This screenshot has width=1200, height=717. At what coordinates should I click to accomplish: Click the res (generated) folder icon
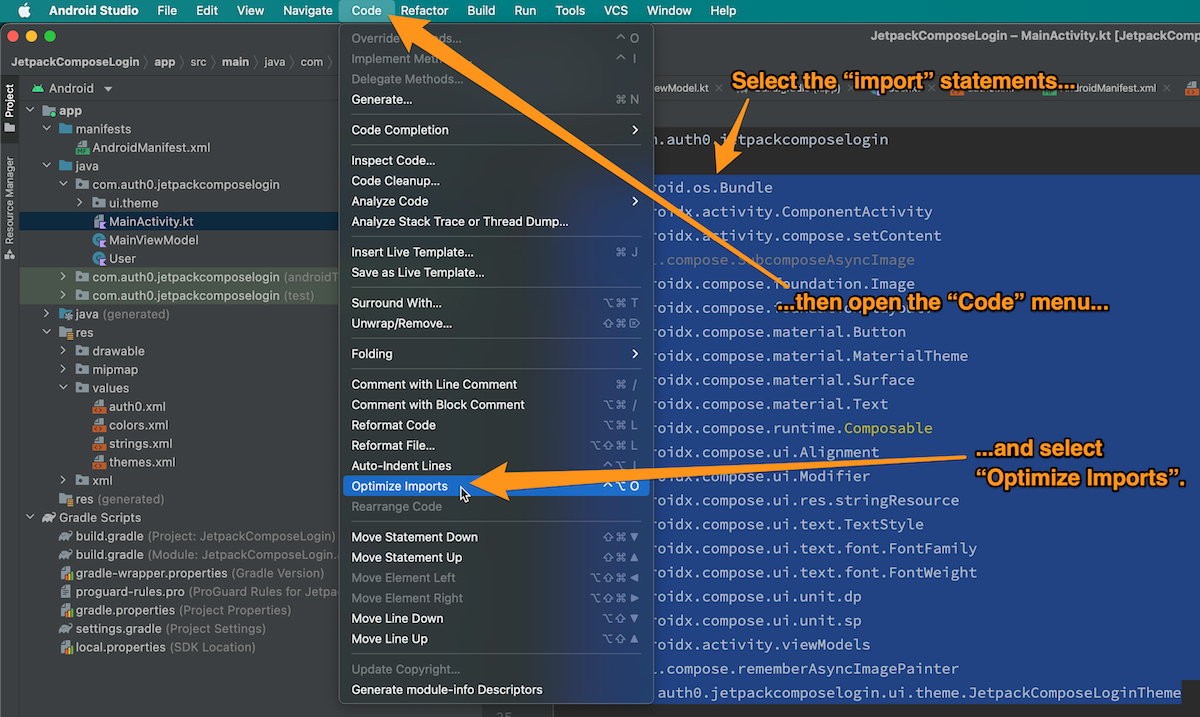66,499
